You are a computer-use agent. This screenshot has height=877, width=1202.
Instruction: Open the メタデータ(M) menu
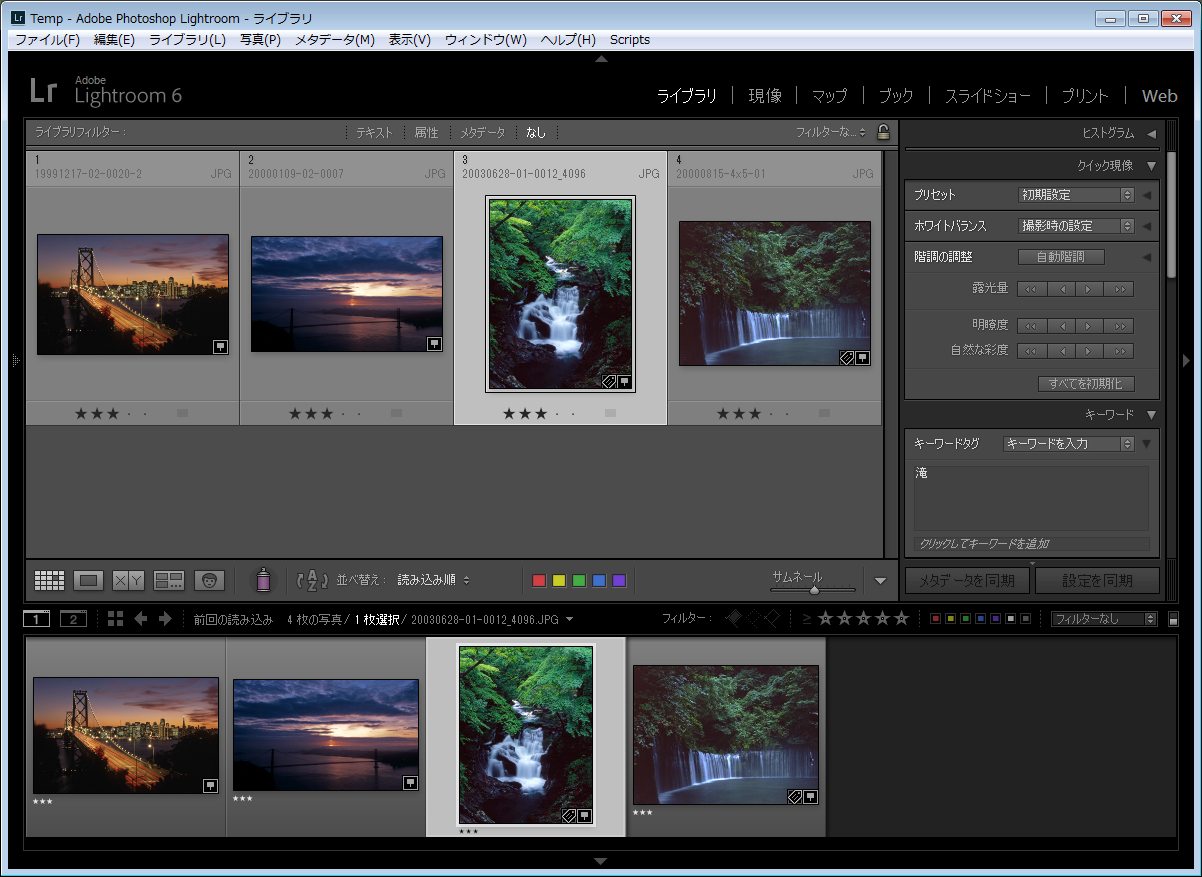tap(334, 40)
